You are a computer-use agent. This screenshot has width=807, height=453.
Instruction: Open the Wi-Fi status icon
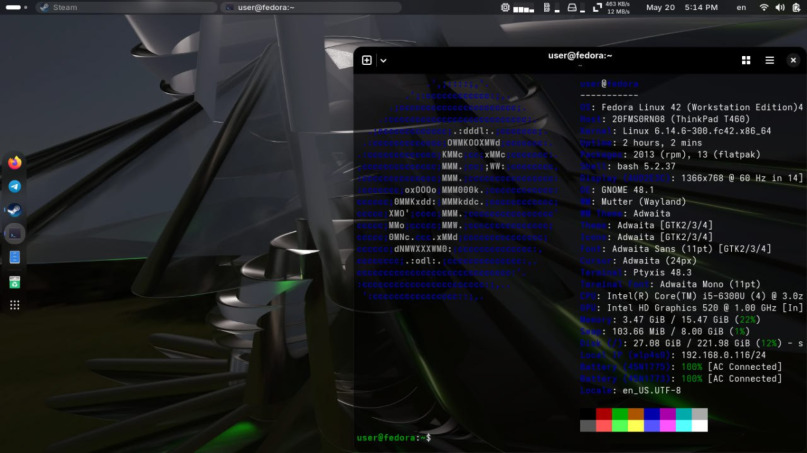764,7
